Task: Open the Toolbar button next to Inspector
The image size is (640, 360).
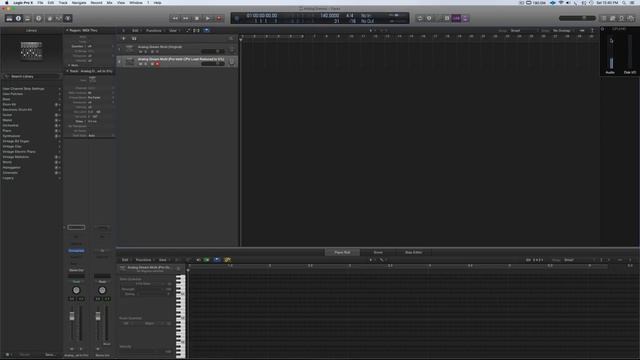Action: (27, 18)
